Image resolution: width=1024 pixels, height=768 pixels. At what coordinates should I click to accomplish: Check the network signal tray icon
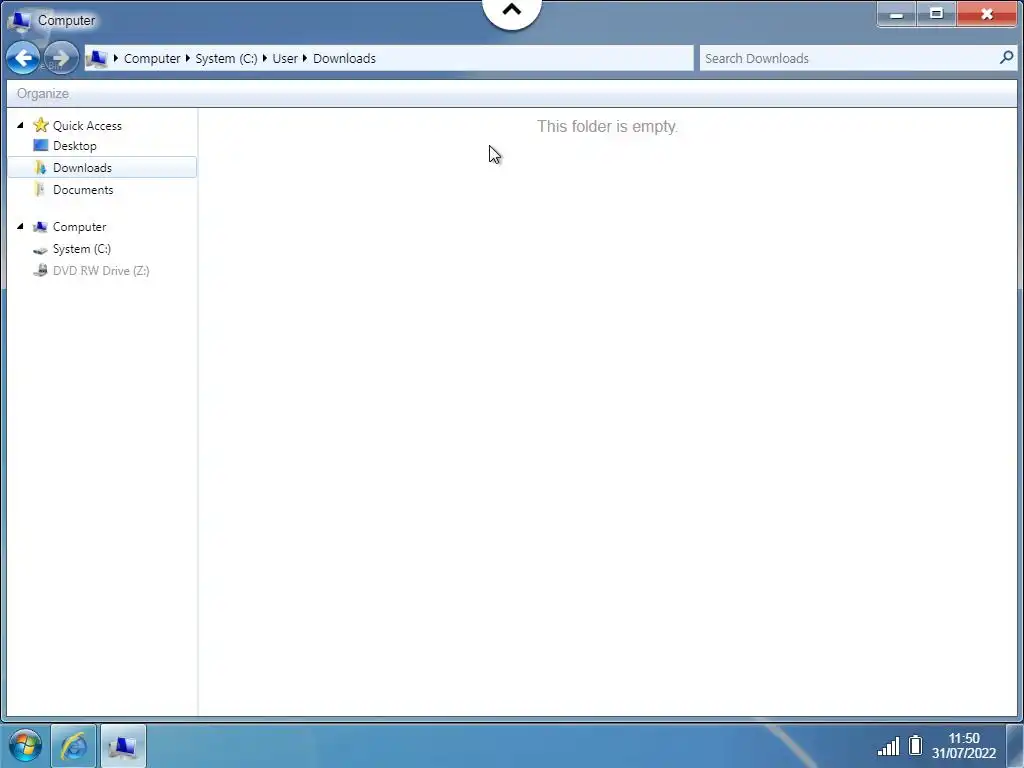(x=888, y=746)
